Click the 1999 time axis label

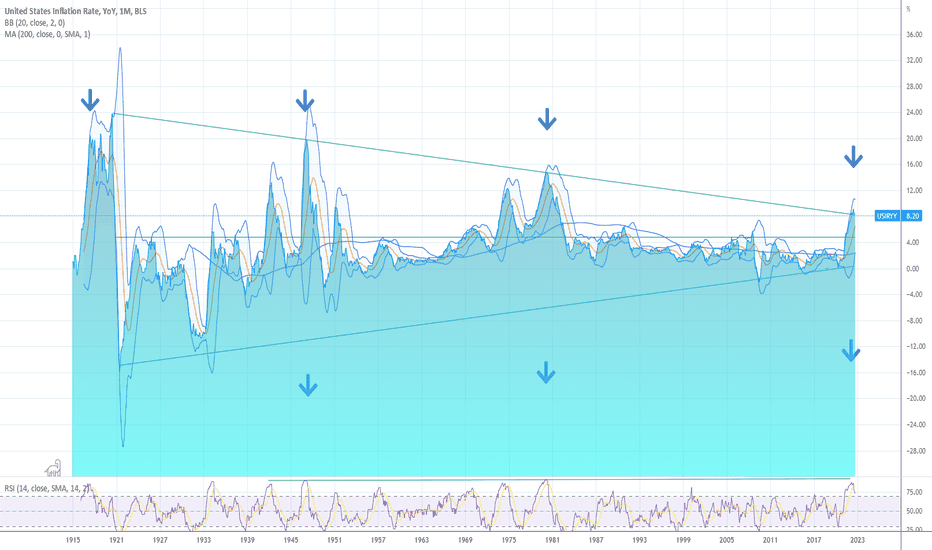click(683, 540)
